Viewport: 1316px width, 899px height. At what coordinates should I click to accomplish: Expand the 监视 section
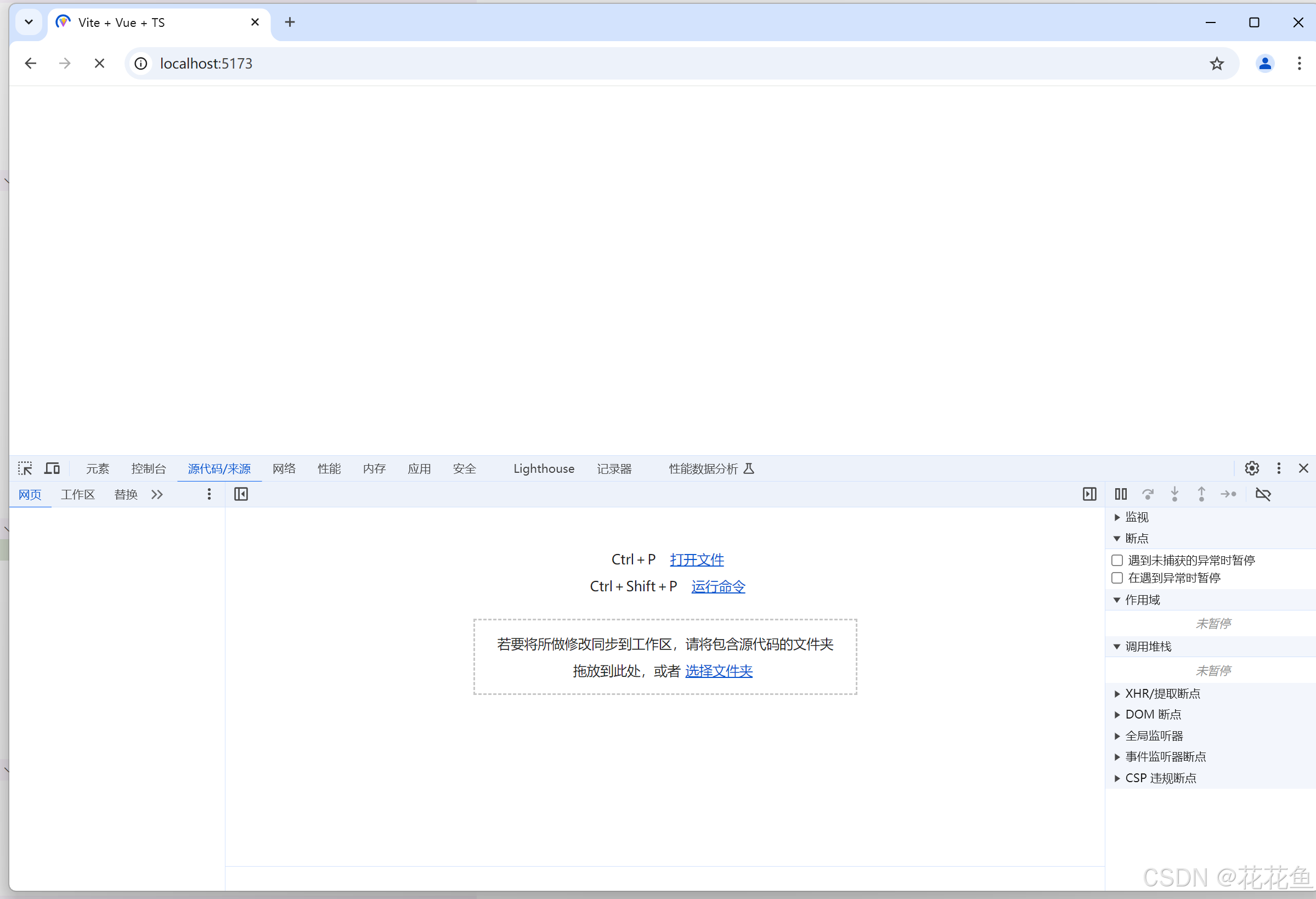pyautogui.click(x=1210, y=517)
